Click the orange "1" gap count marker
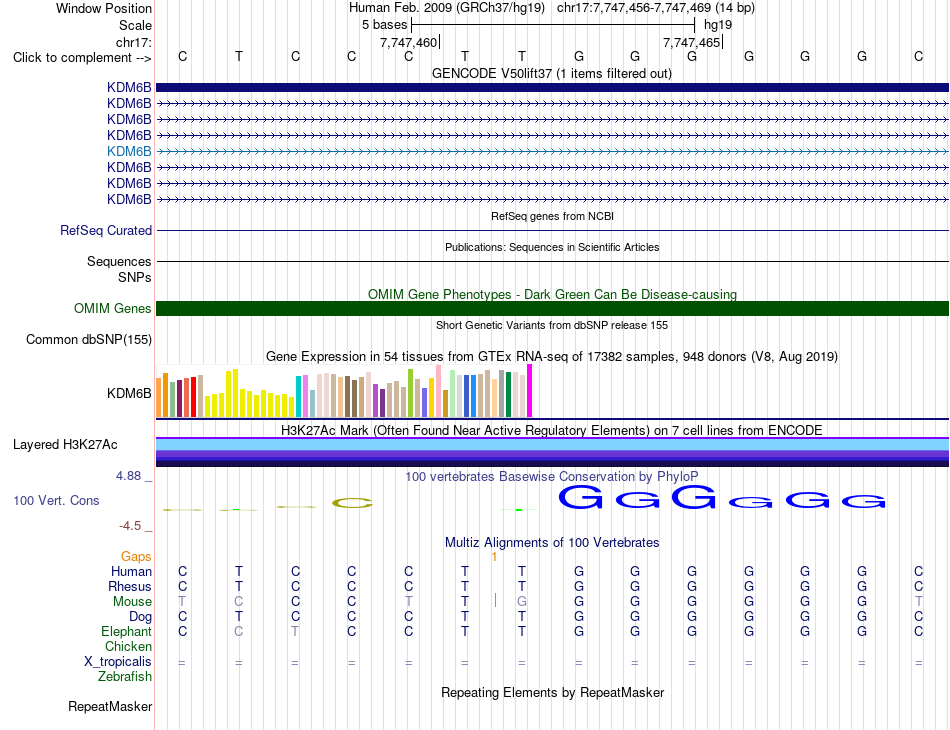 pos(494,557)
